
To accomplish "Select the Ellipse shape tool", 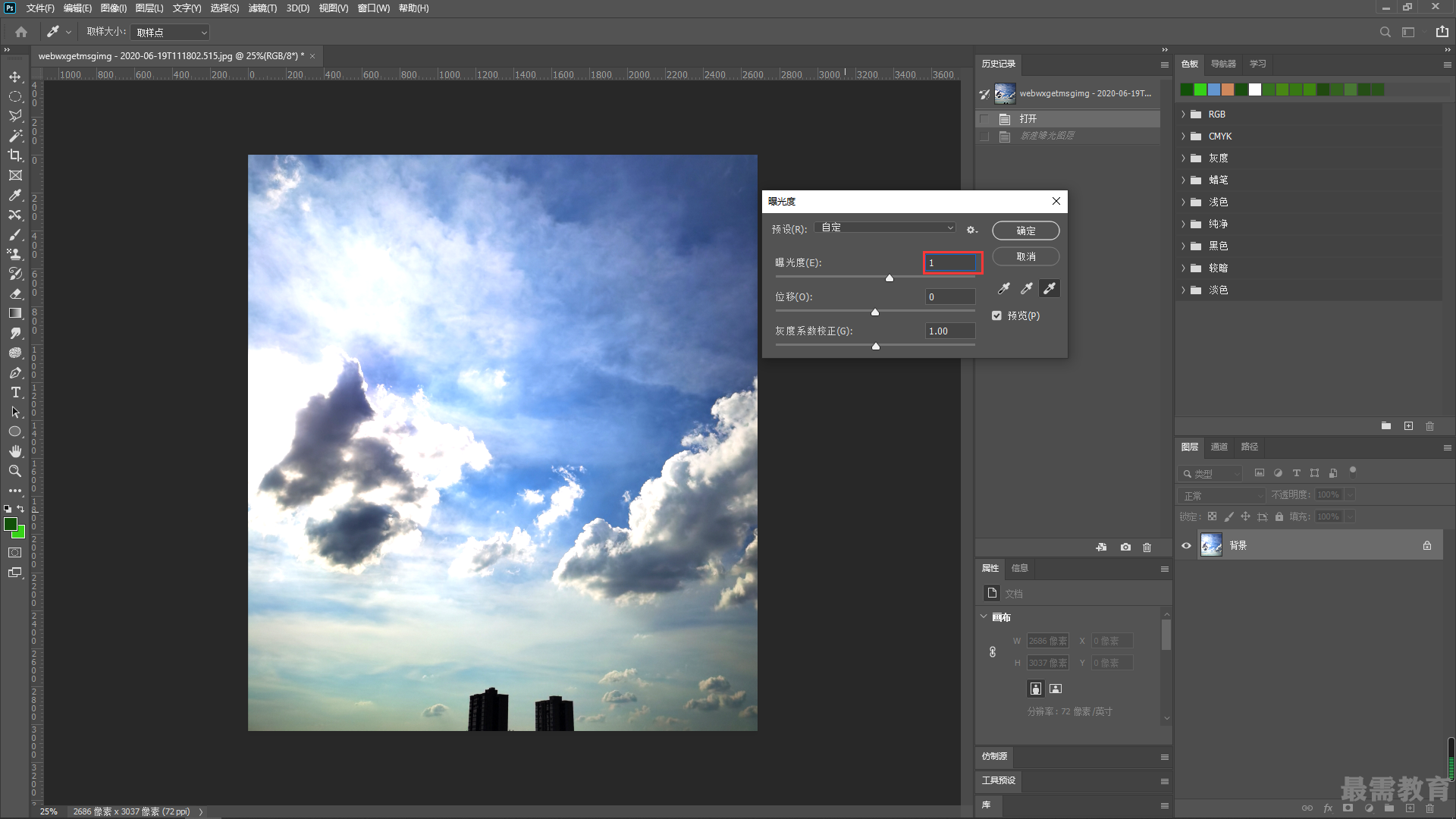I will coord(15,431).
